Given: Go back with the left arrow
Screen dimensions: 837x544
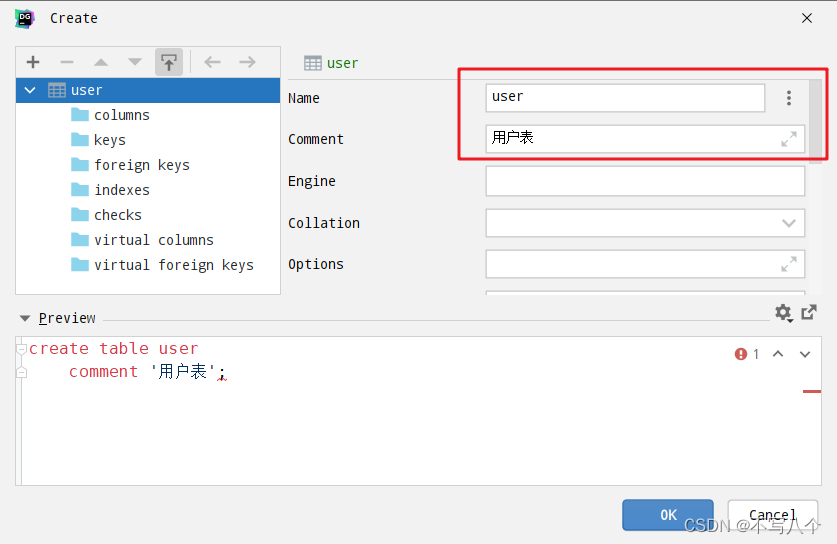Looking at the screenshot, I should (212, 62).
